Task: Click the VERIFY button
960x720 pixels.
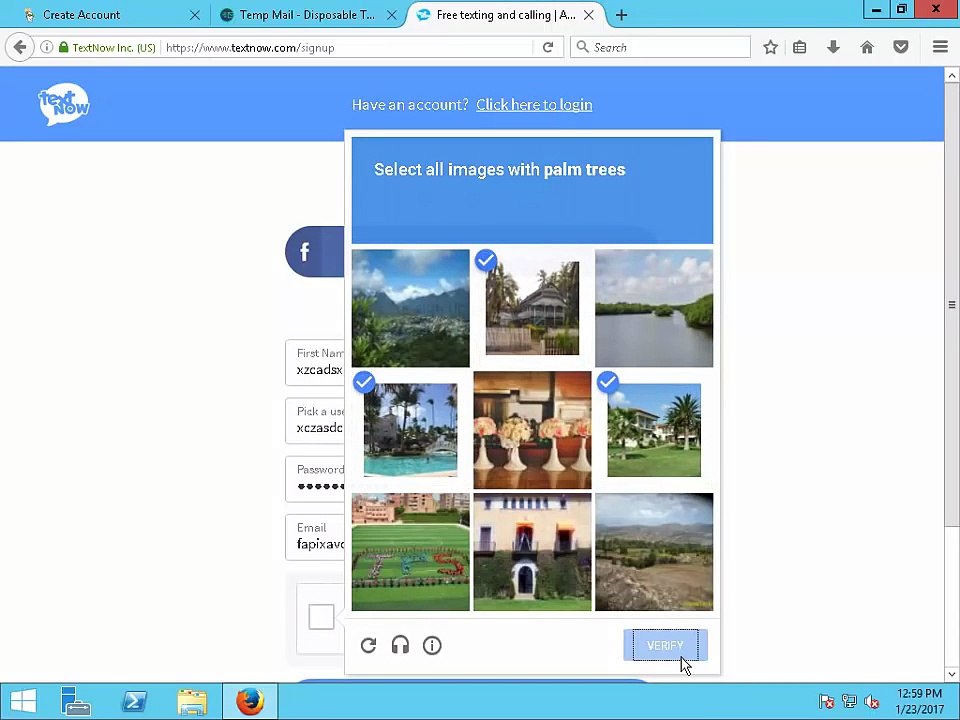Action: coord(666,645)
